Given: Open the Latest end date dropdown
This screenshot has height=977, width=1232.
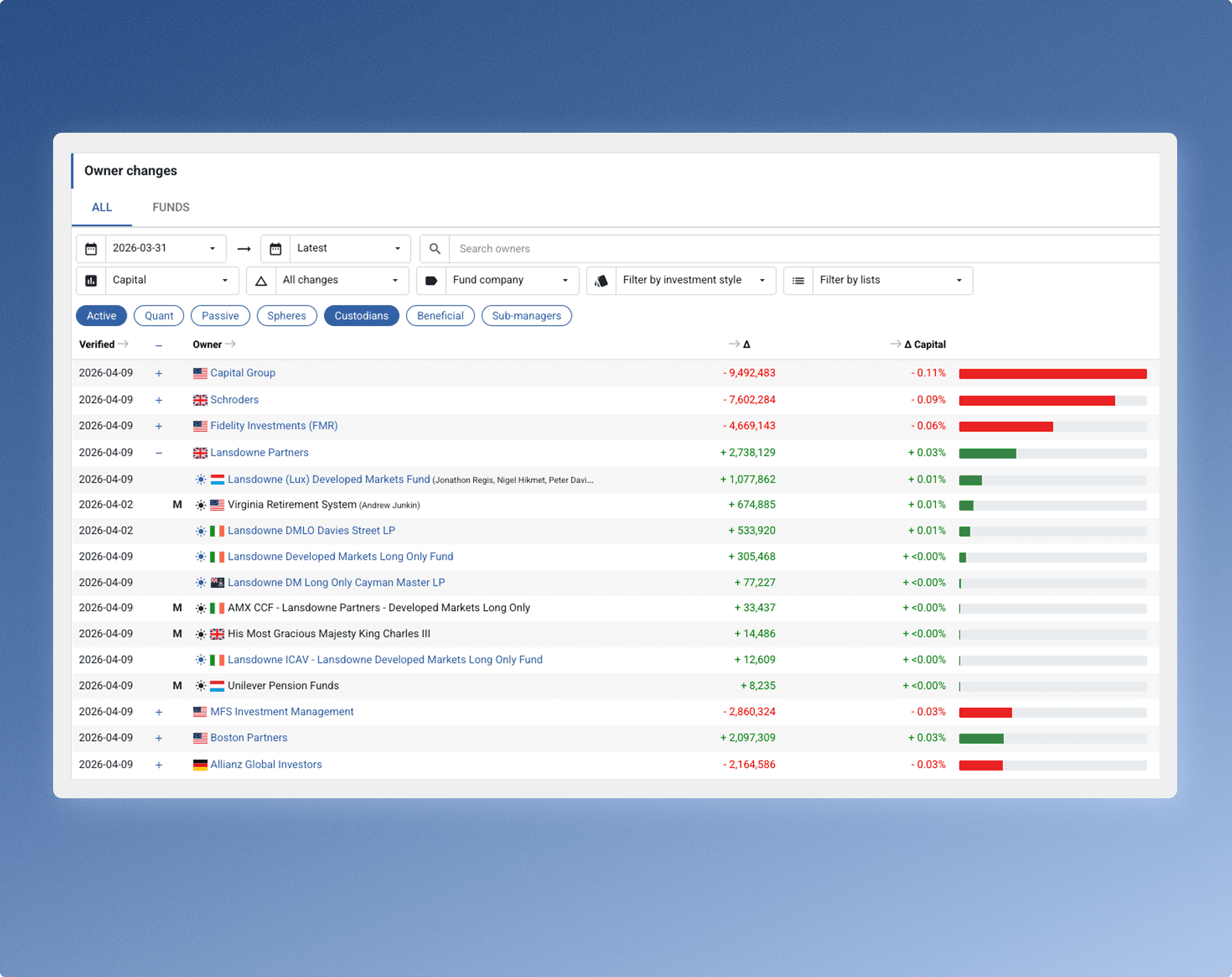Looking at the screenshot, I should click(350, 248).
